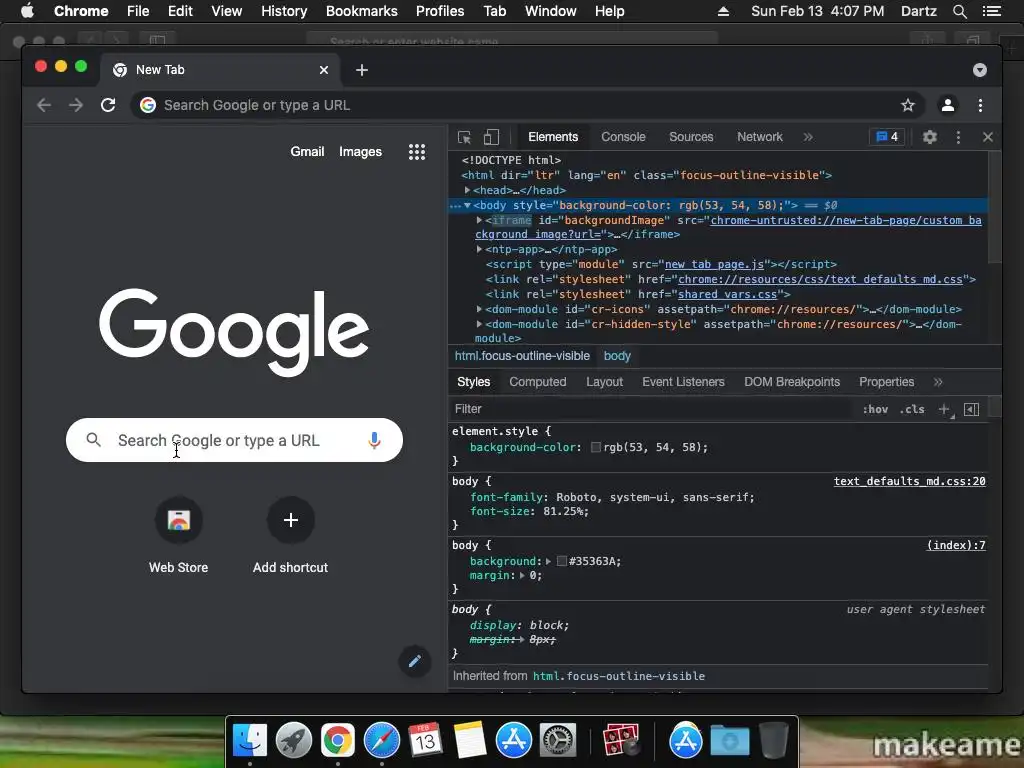1024x768 pixels.
Task: Open DevTools three-dot customize menu
Action: (x=958, y=137)
